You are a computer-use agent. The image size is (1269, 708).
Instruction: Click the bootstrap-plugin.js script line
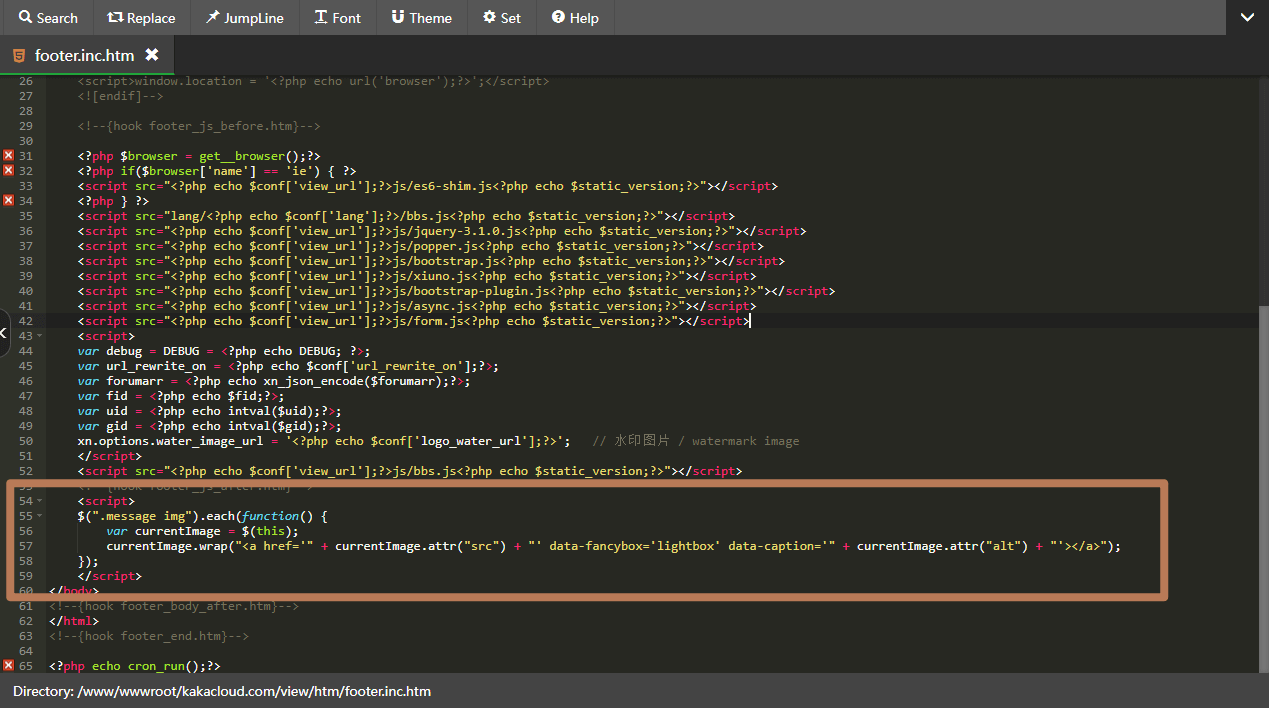pos(456,291)
